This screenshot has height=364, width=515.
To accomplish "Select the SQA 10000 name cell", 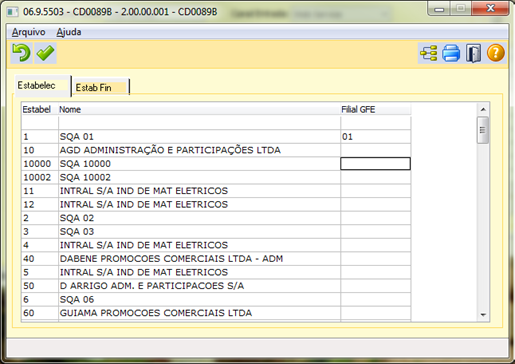I will [x=199, y=164].
